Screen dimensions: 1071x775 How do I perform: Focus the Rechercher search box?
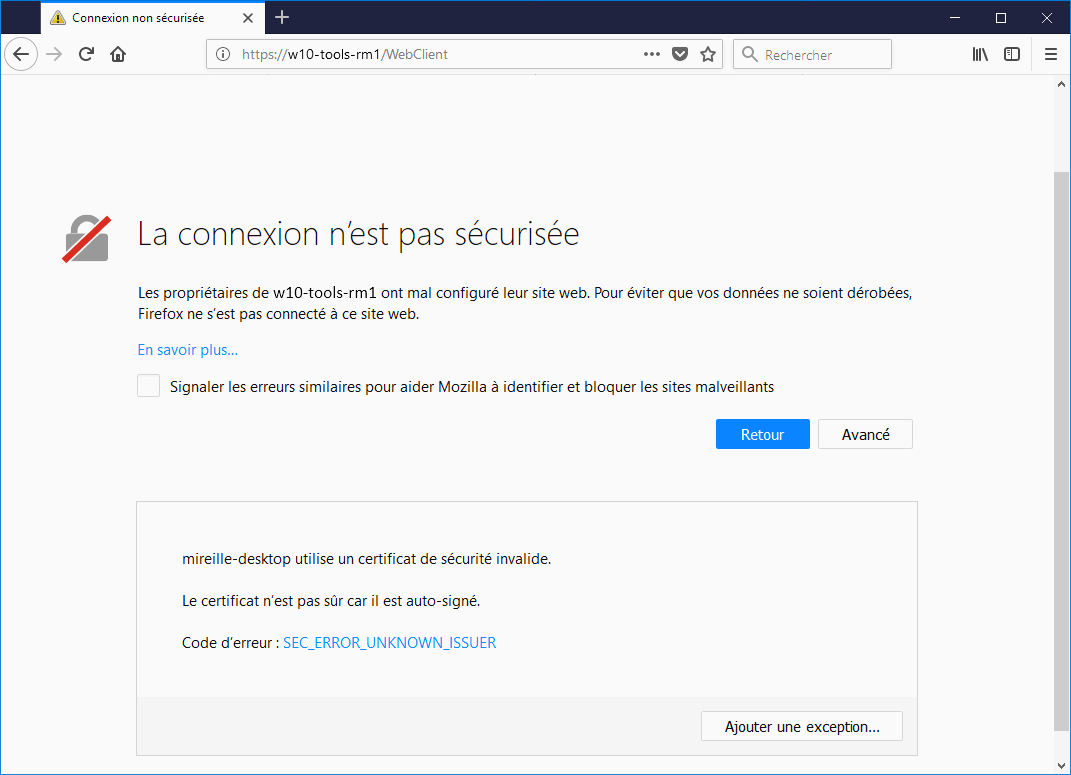pyautogui.click(x=812, y=54)
